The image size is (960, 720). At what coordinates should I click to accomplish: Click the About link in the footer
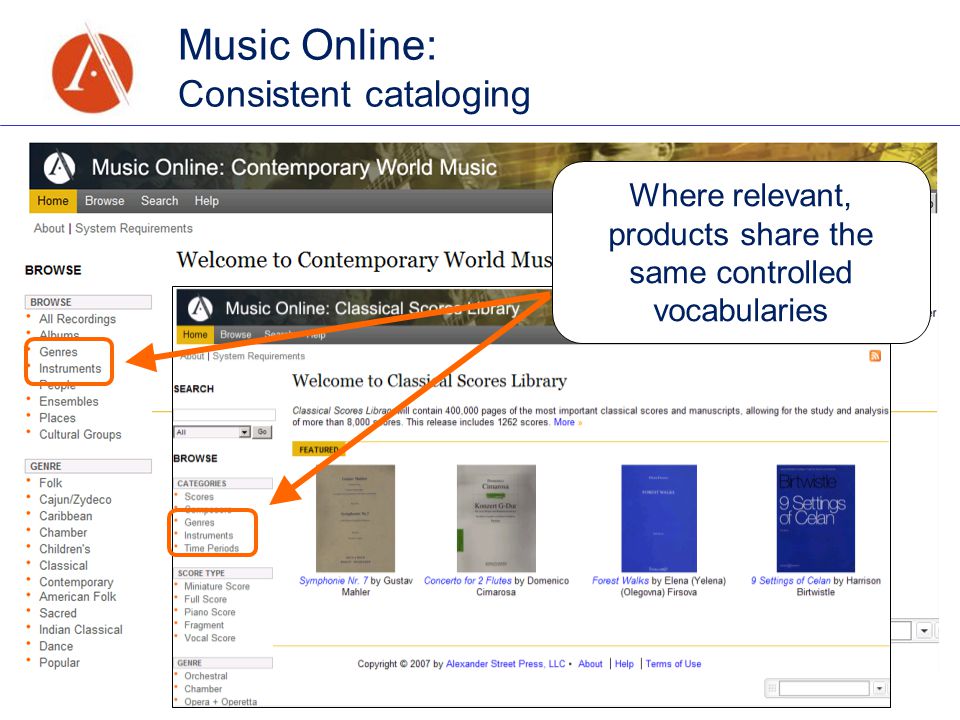point(590,664)
